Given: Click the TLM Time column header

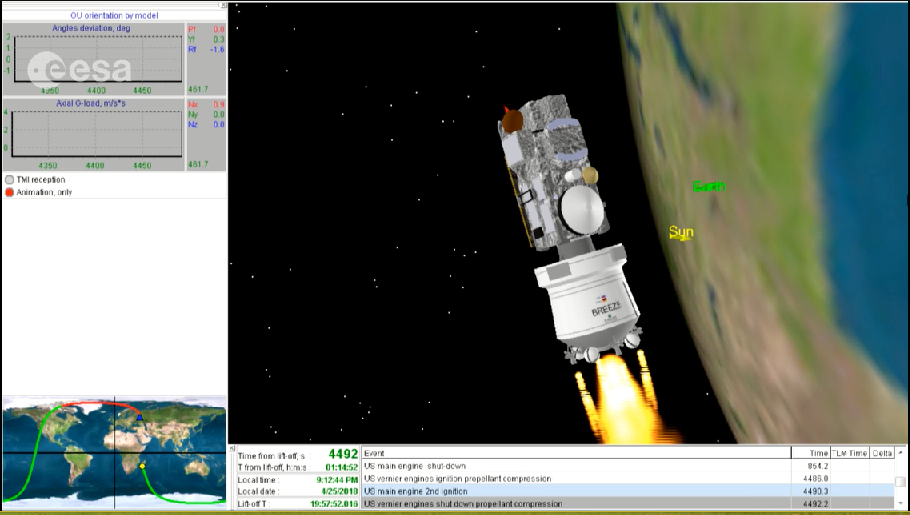Looking at the screenshot, I should click(x=850, y=453).
